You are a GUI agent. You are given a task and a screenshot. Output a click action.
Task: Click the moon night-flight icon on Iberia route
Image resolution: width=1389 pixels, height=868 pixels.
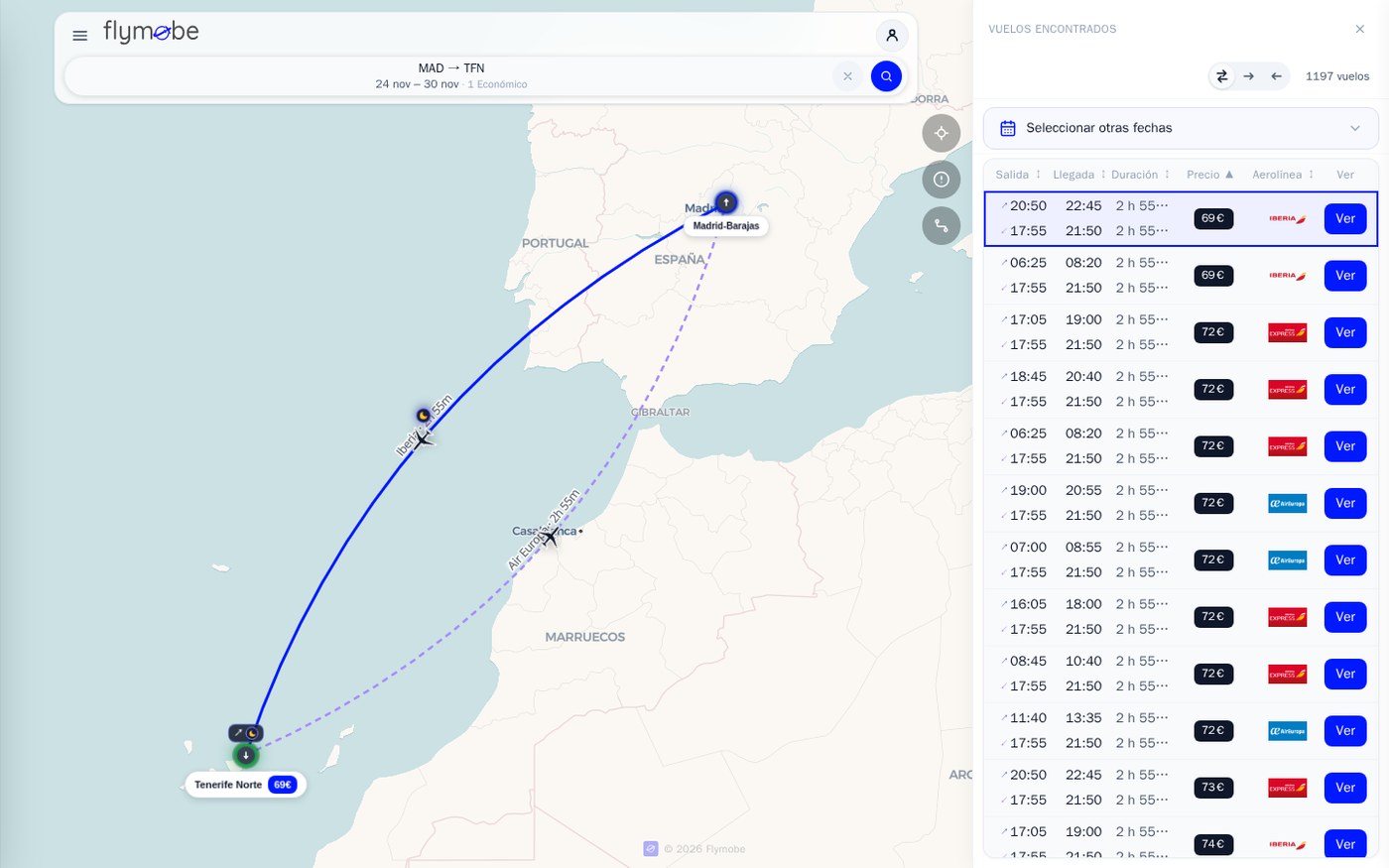[x=424, y=415]
